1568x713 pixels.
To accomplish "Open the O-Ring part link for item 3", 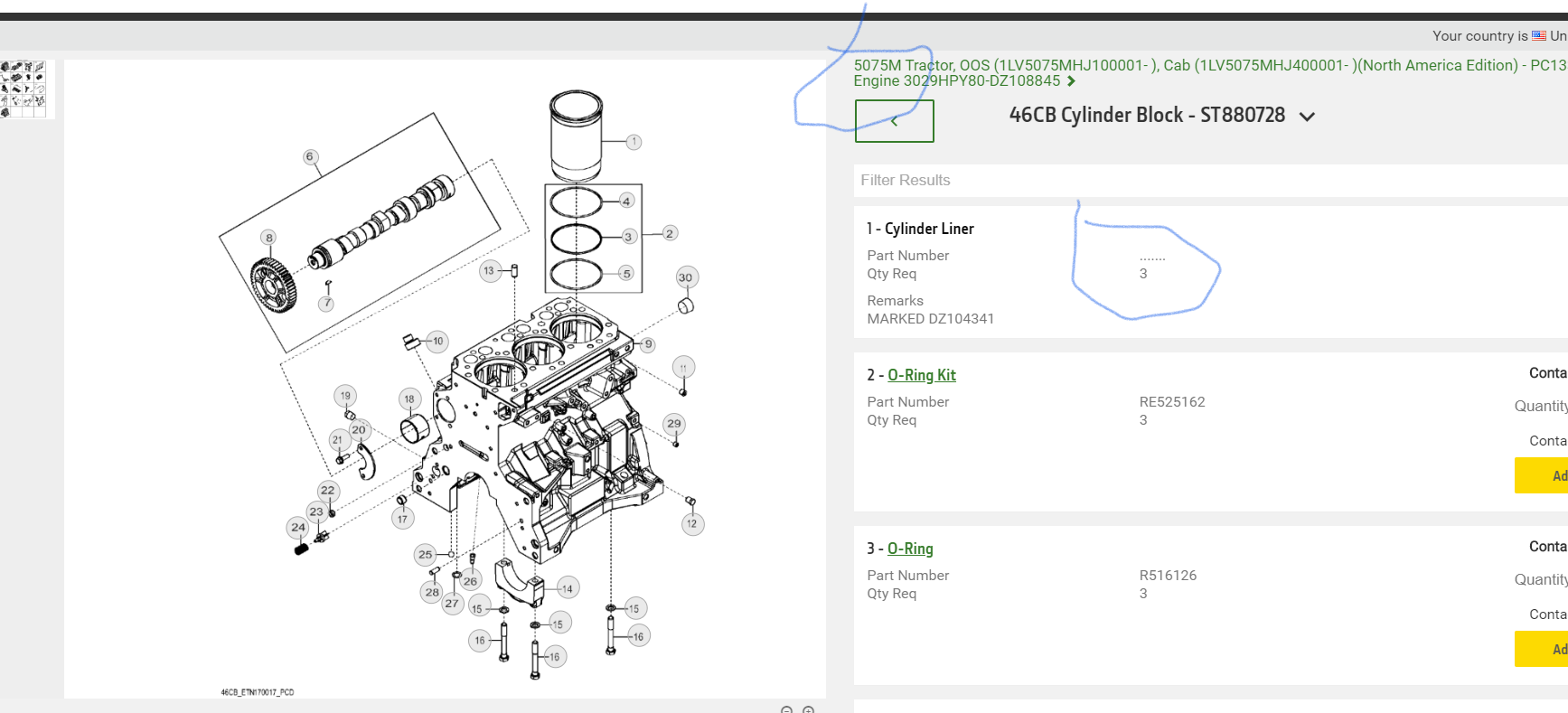I will (x=910, y=549).
